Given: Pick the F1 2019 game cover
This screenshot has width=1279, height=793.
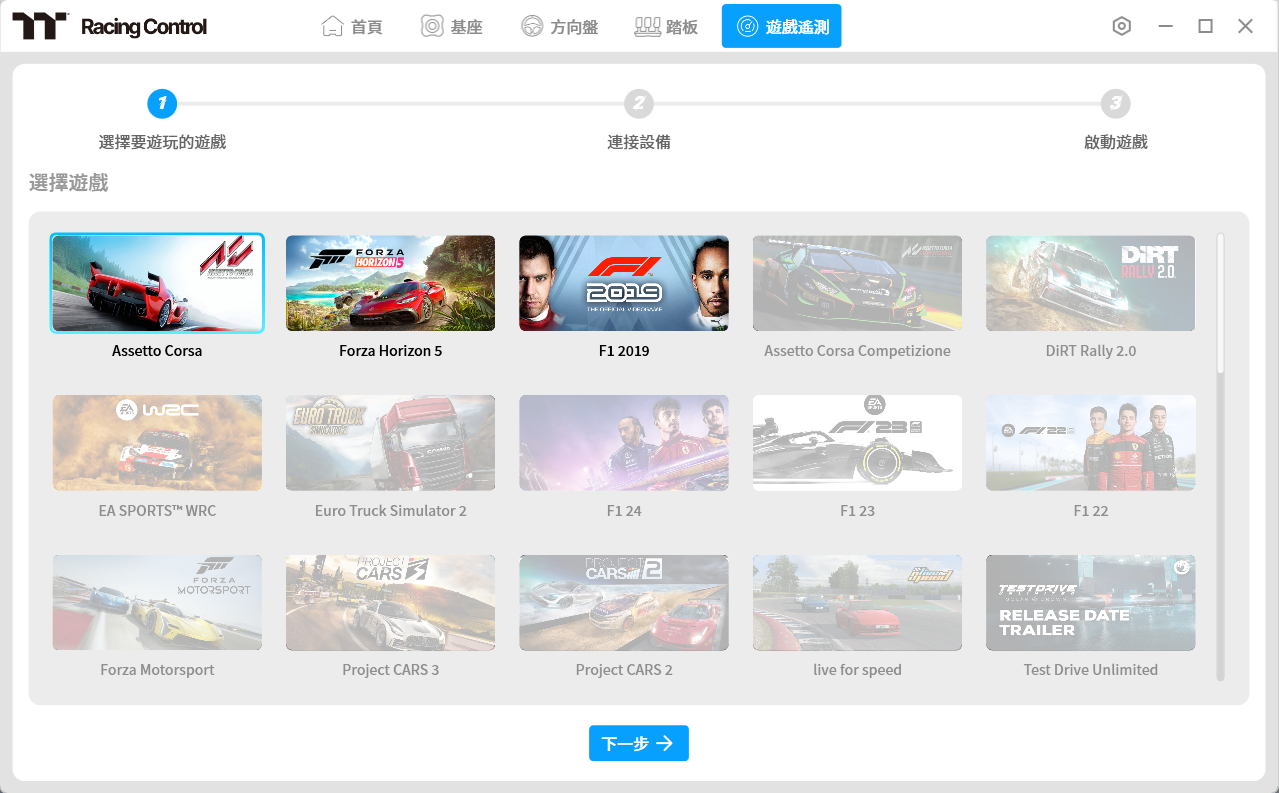Looking at the screenshot, I should (x=623, y=283).
